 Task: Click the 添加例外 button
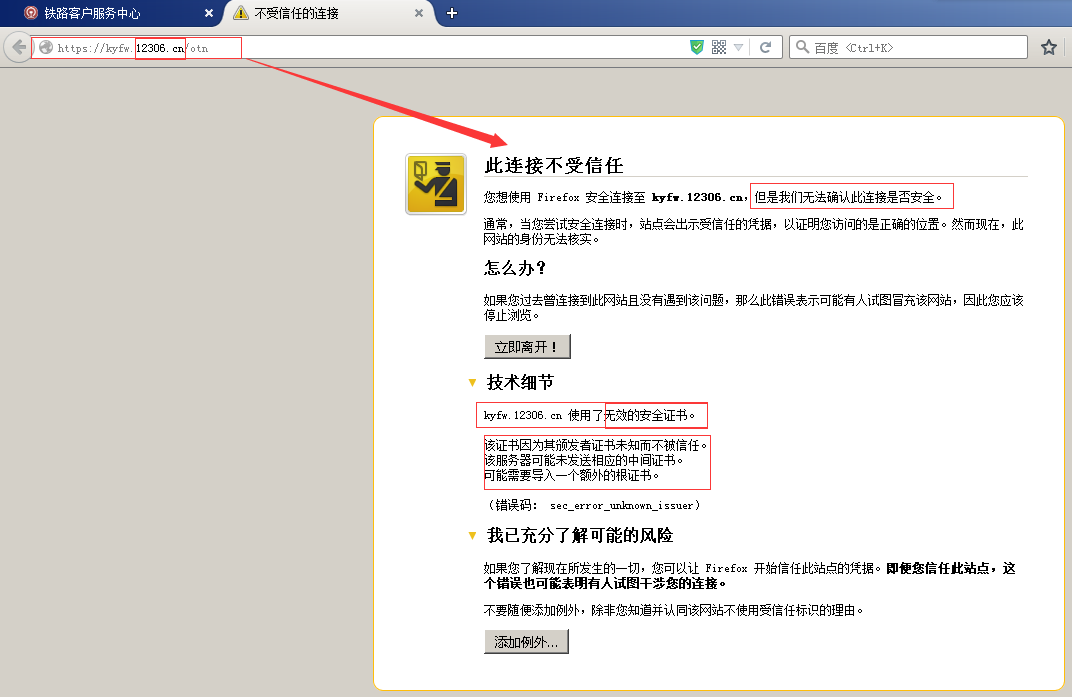[526, 641]
